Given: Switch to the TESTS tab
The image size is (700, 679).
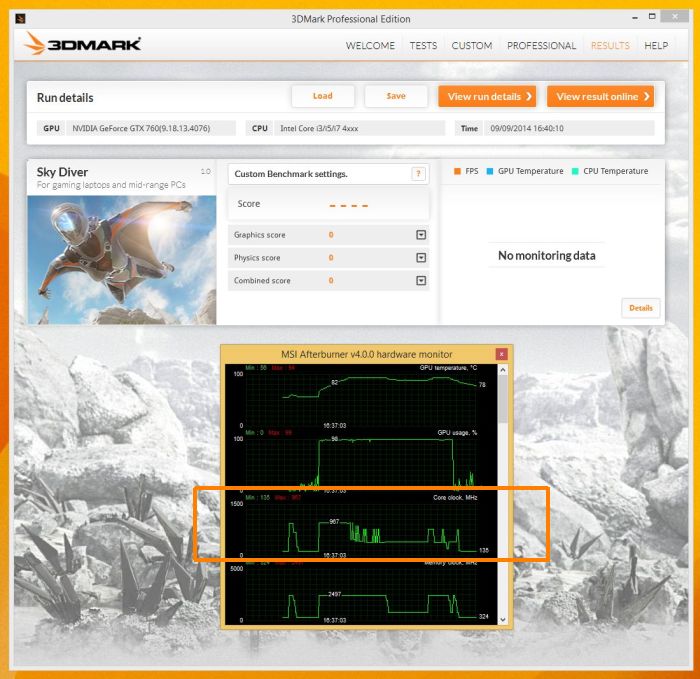Looking at the screenshot, I should 423,46.
